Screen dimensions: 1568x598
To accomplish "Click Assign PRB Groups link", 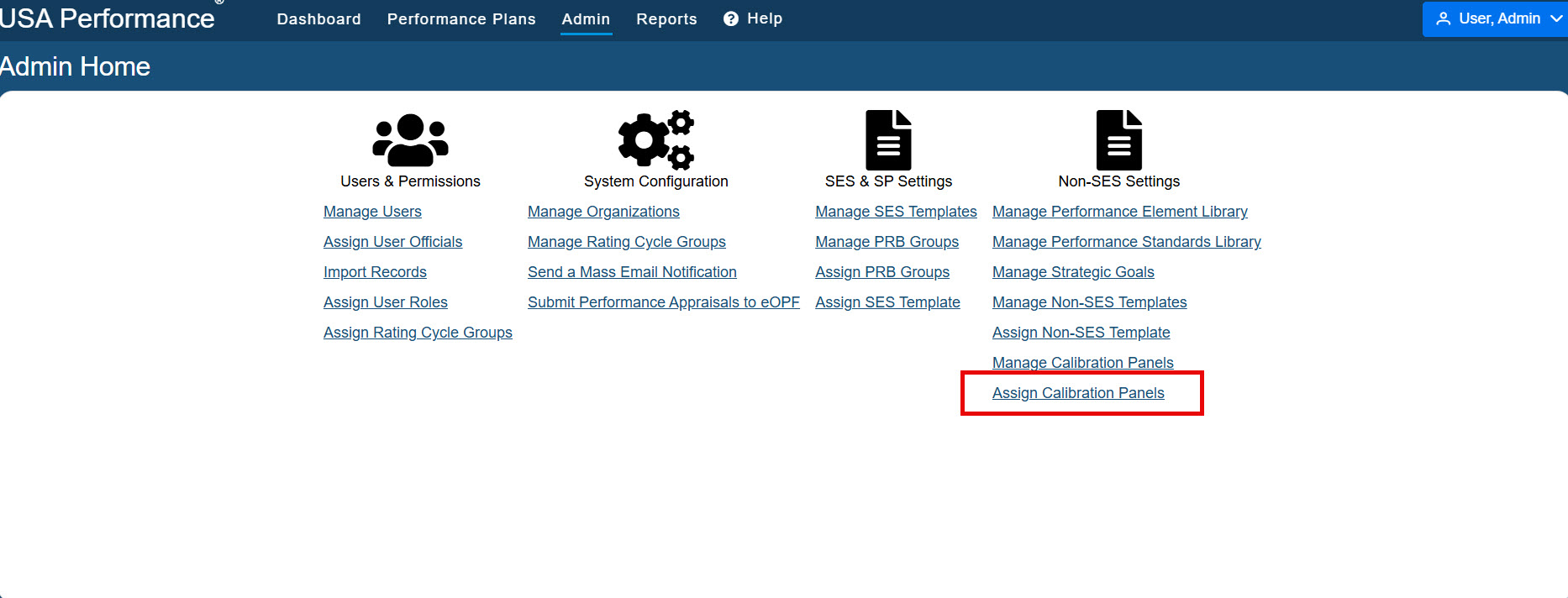I will [x=882, y=272].
